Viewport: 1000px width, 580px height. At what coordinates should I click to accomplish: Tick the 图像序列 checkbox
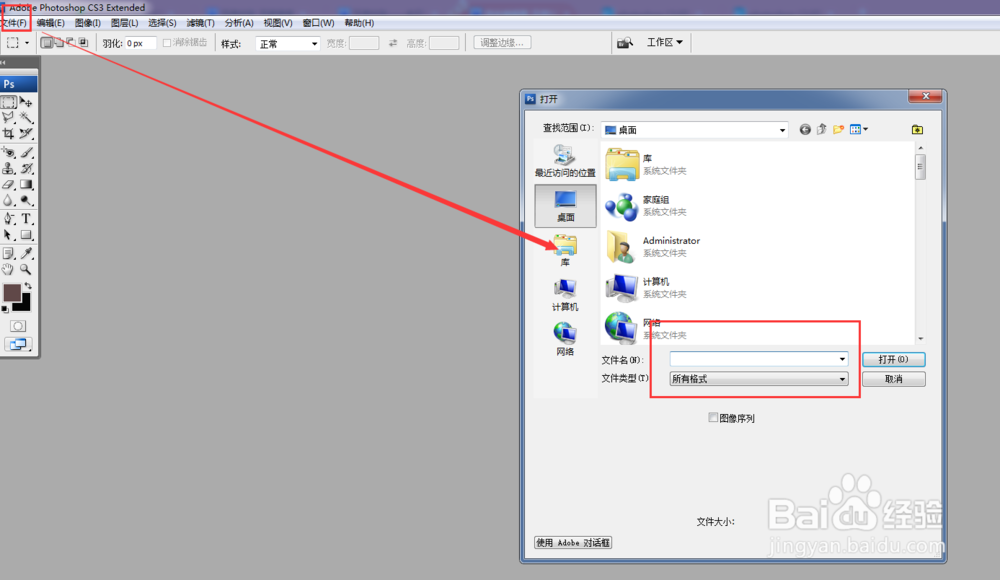tap(713, 417)
